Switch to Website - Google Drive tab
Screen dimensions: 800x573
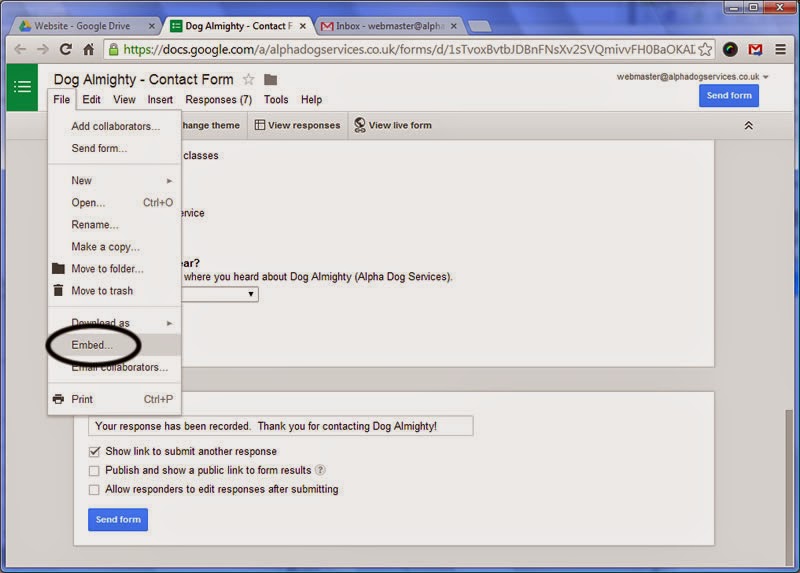coord(82,26)
